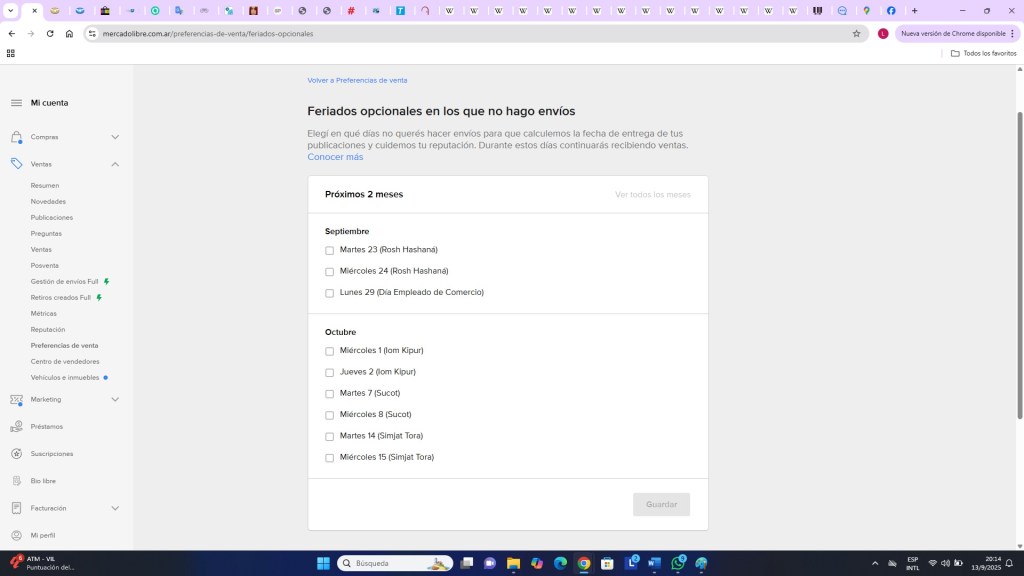Click the Mi perfil icon in sidebar
1024x576 pixels.
(x=16, y=535)
